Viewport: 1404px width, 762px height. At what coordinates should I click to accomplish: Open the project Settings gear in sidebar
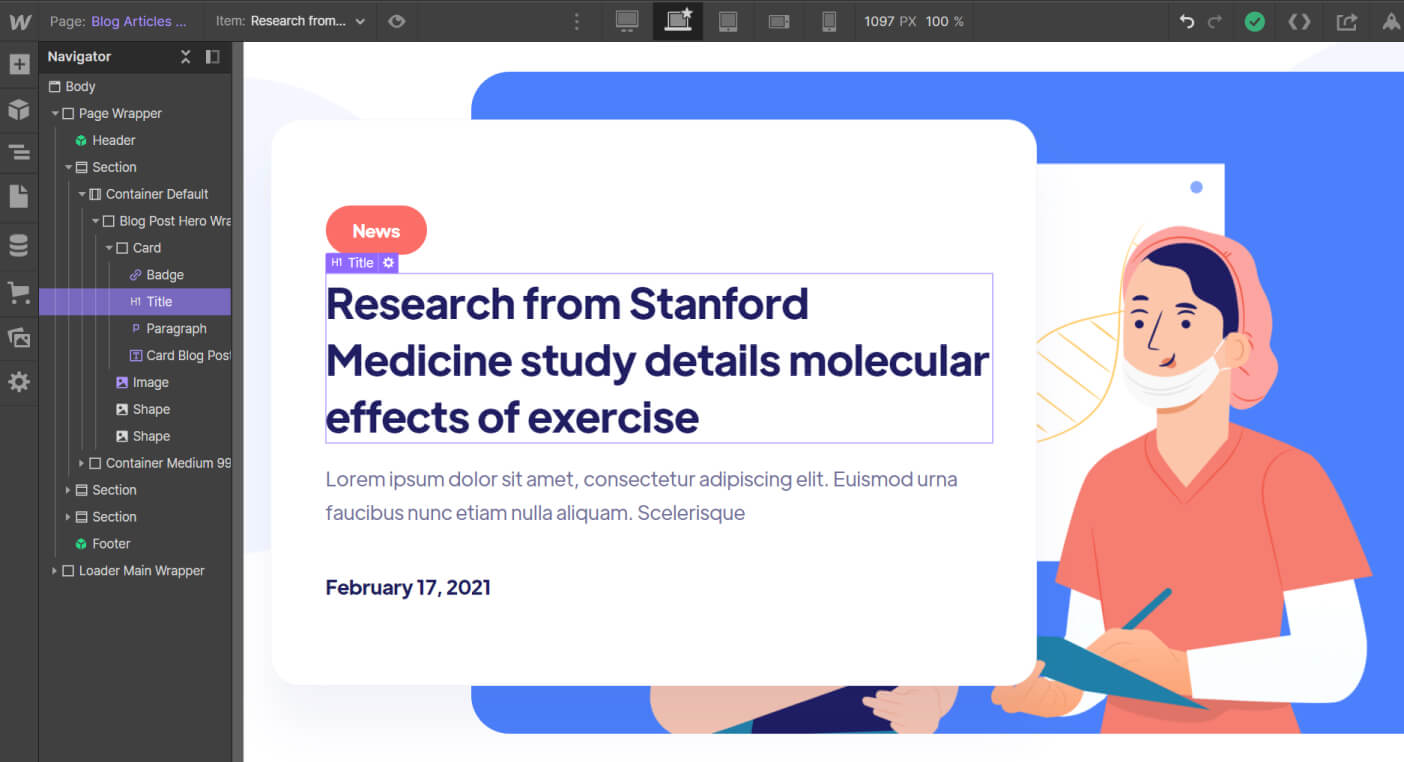19,382
